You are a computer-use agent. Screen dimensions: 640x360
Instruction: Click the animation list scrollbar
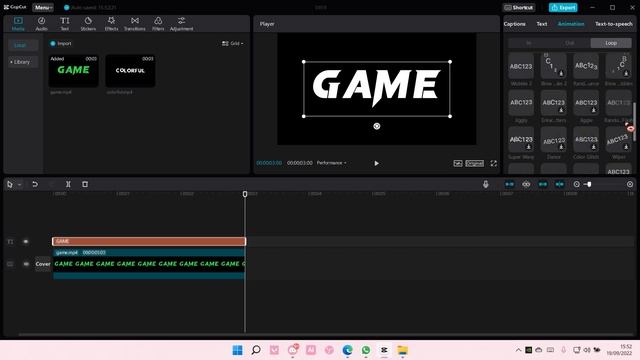tap(634, 121)
